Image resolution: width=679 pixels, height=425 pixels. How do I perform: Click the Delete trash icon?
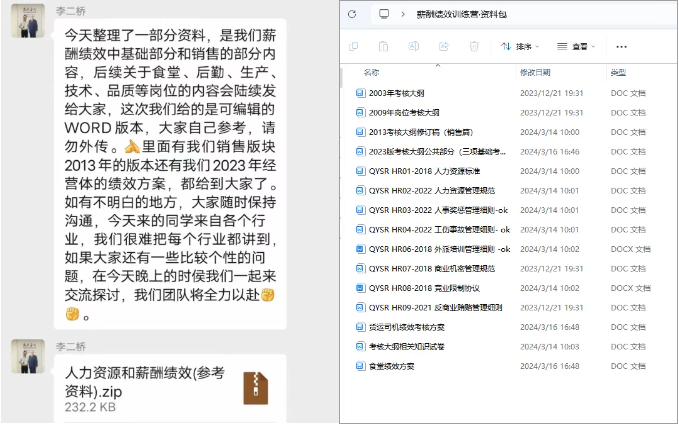coord(474,46)
